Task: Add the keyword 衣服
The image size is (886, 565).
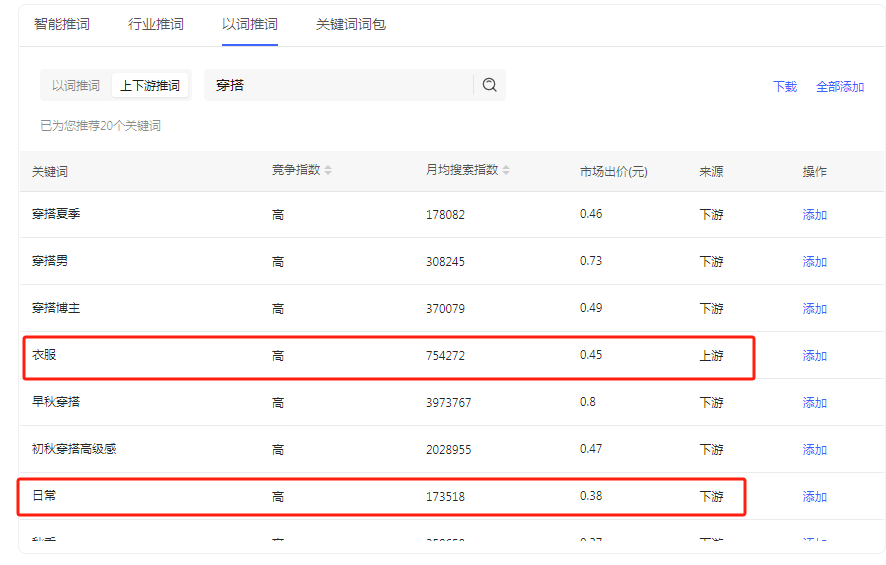Action: 814,356
